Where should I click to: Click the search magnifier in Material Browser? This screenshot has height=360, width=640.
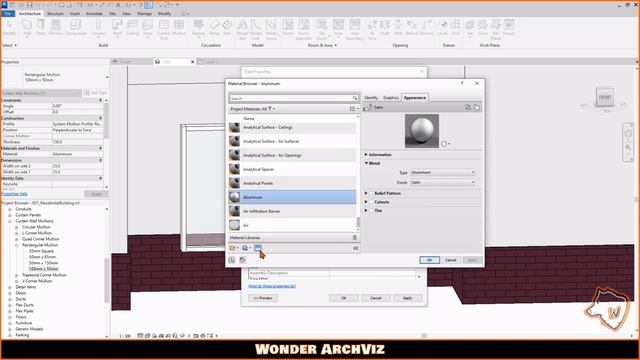(355, 98)
